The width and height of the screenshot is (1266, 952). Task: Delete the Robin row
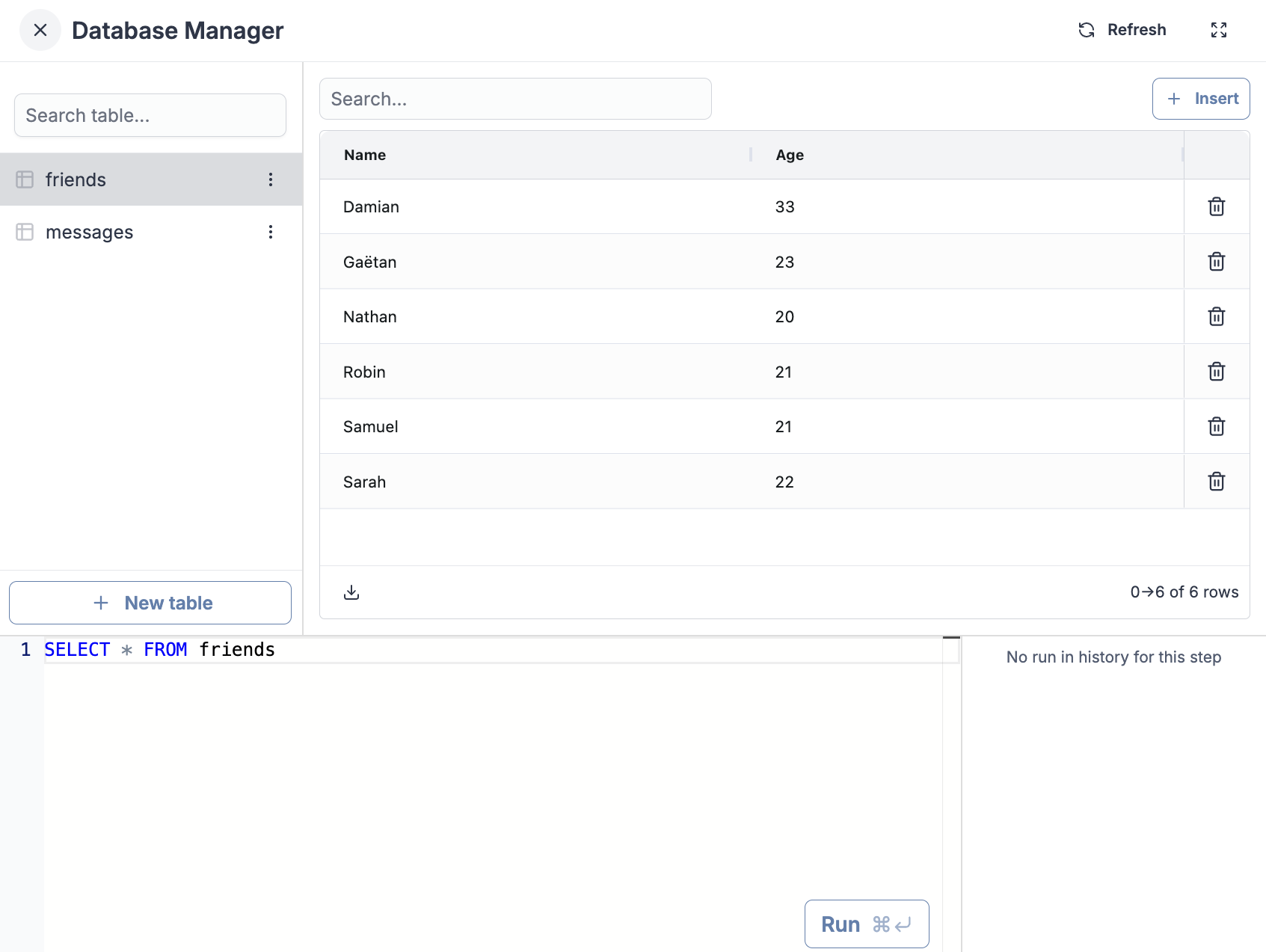pos(1216,372)
